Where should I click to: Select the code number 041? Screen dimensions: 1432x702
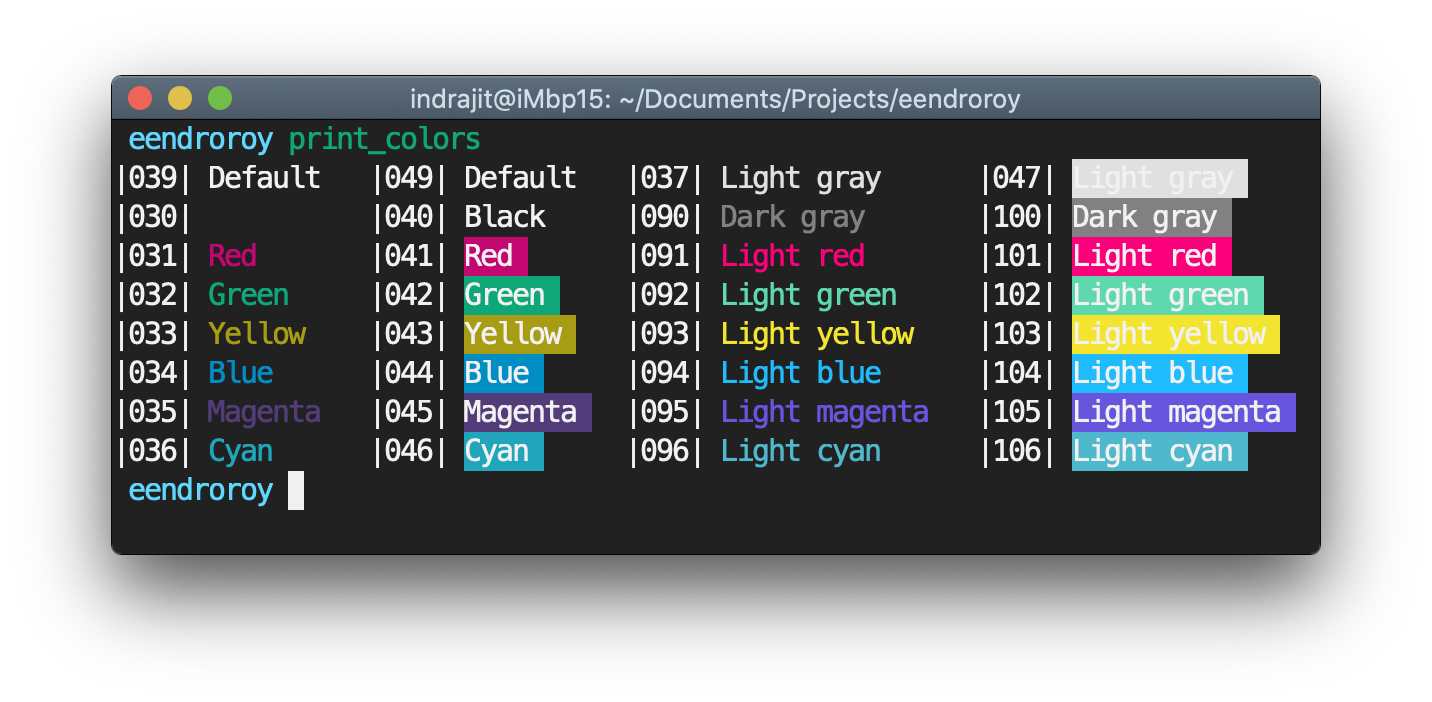pos(408,256)
